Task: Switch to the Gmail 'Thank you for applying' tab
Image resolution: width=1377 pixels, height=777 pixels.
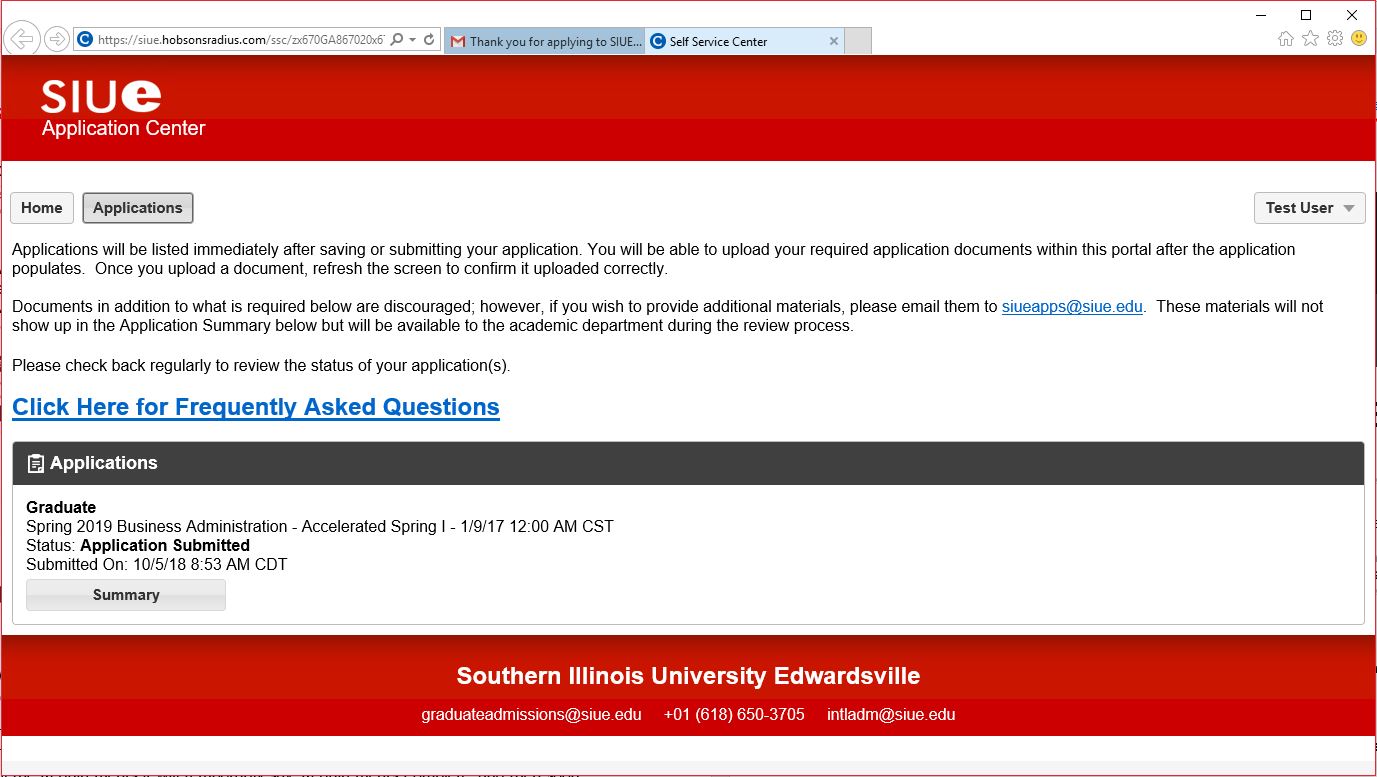Action: 545,41
